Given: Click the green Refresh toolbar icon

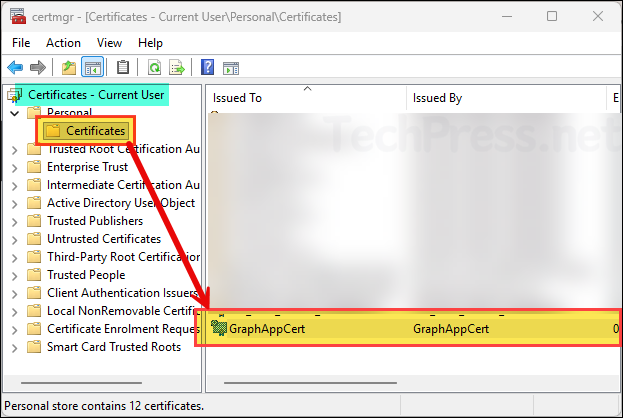Looking at the screenshot, I should [x=154, y=67].
